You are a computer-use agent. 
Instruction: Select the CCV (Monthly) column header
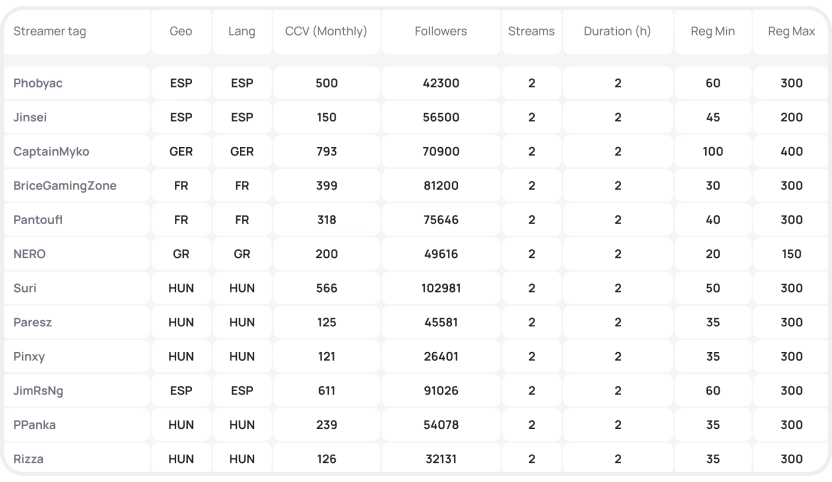pyautogui.click(x=326, y=31)
